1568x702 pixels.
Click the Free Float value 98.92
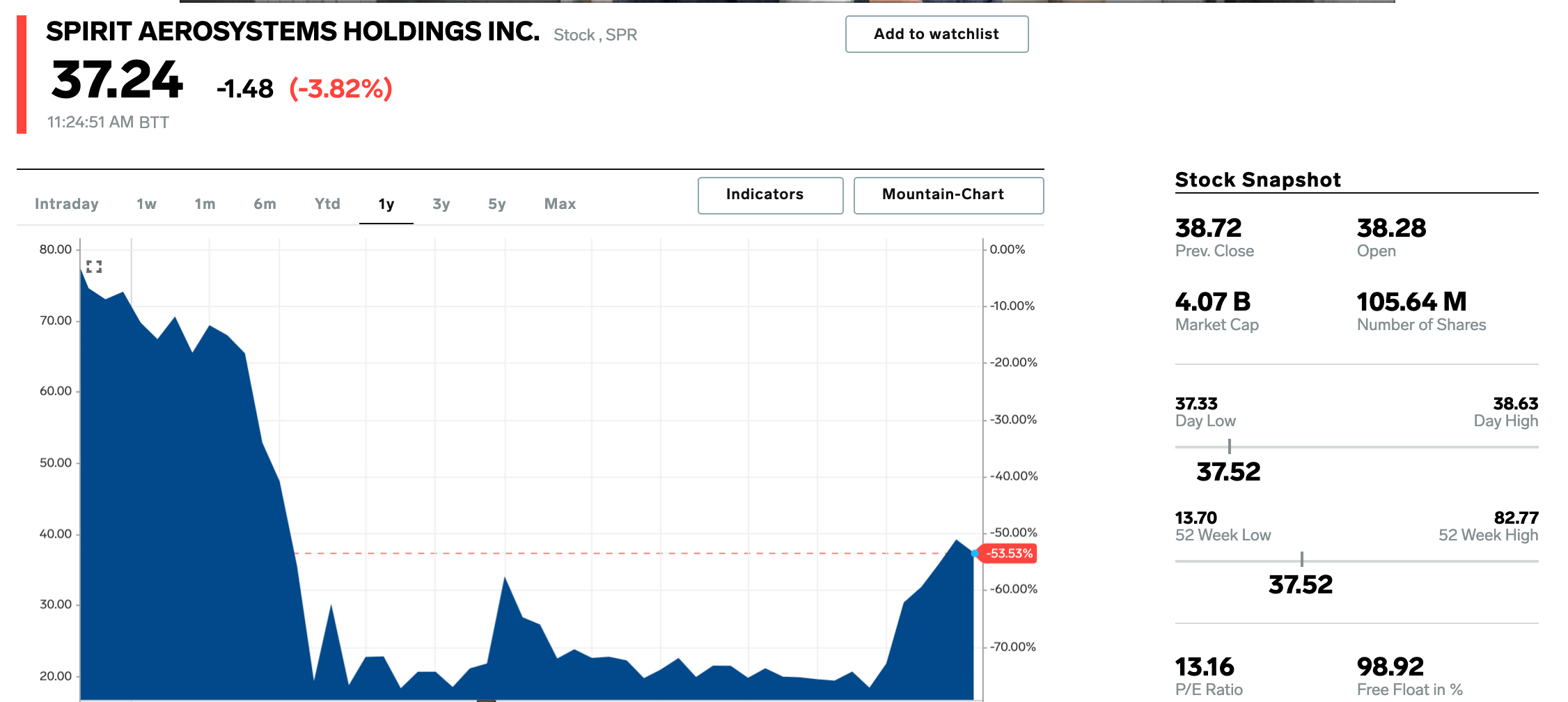coord(1390,667)
